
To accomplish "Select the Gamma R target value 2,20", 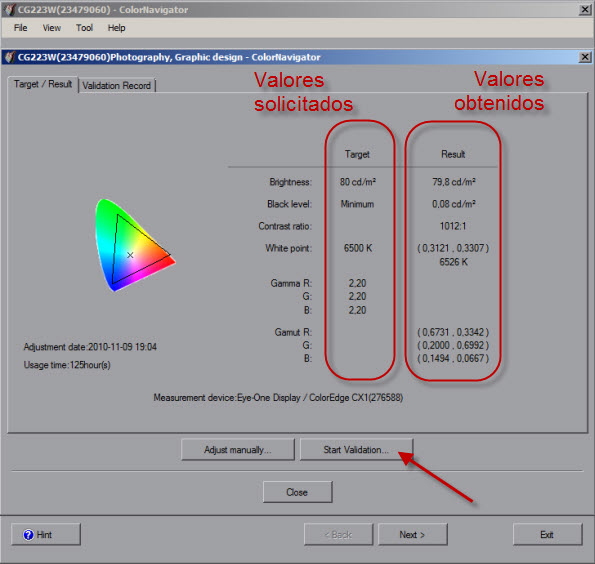I will [x=357, y=284].
